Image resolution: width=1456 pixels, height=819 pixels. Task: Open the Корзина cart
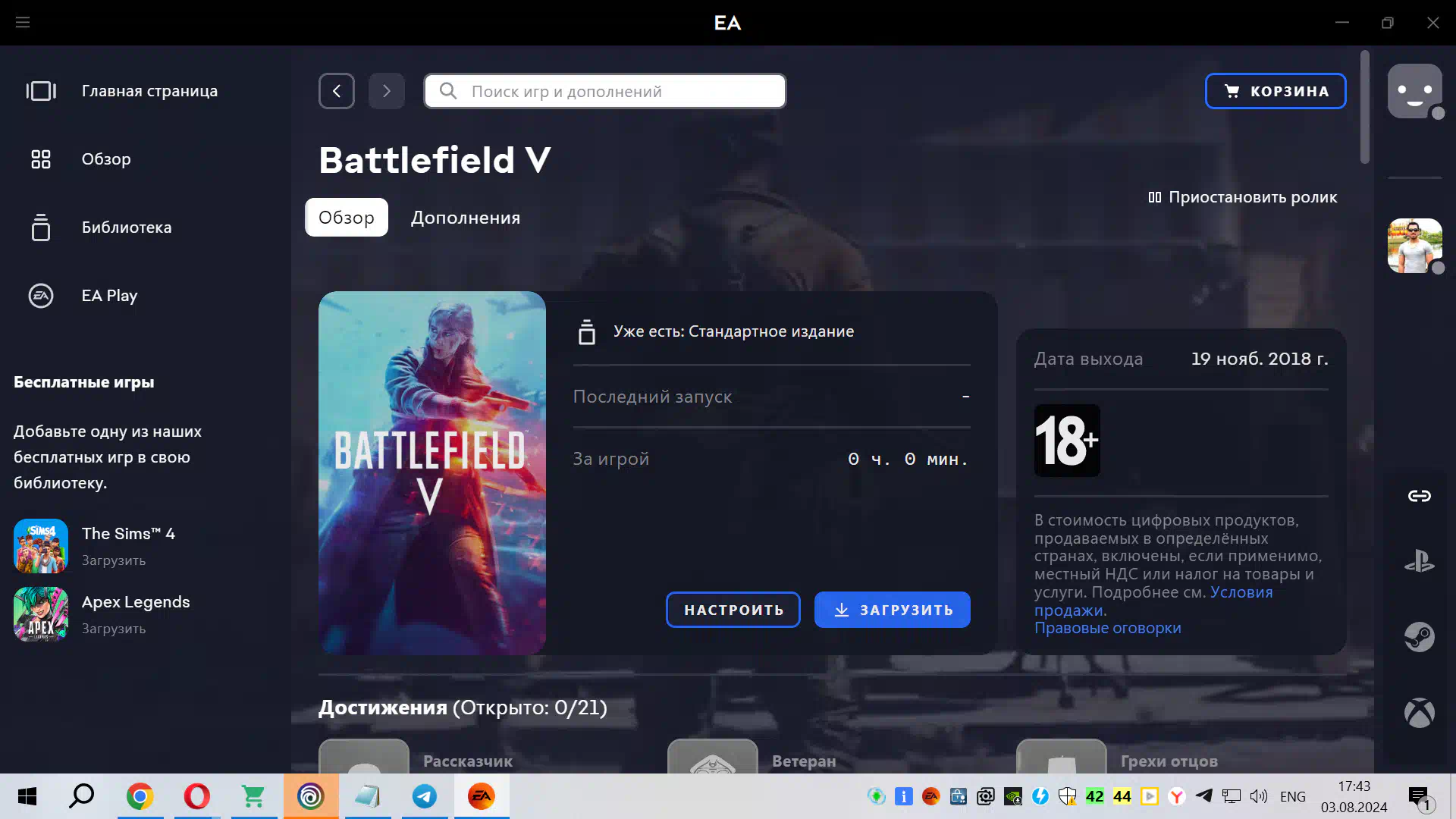click(x=1276, y=91)
